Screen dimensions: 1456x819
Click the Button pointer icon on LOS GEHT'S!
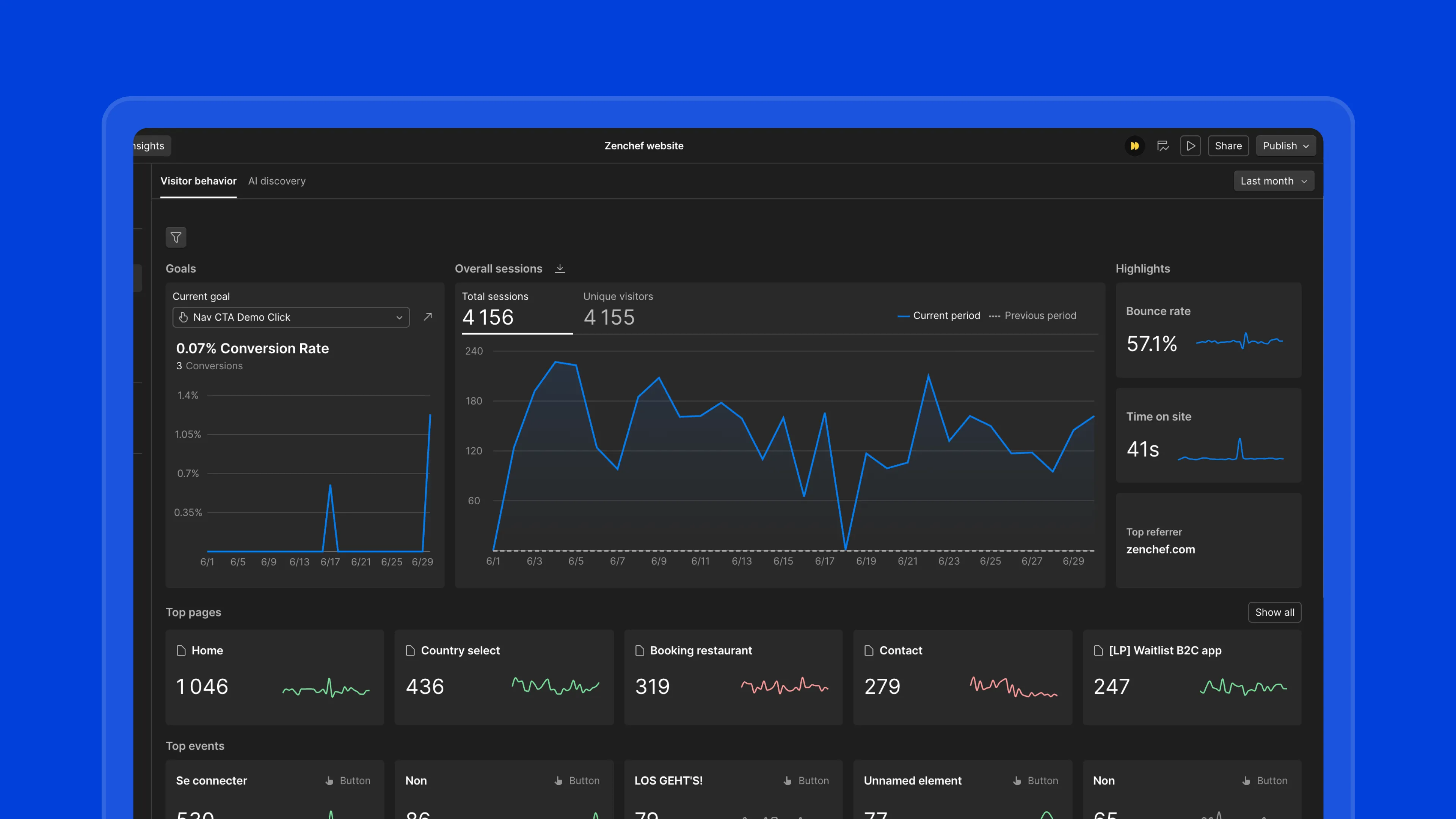[788, 781]
